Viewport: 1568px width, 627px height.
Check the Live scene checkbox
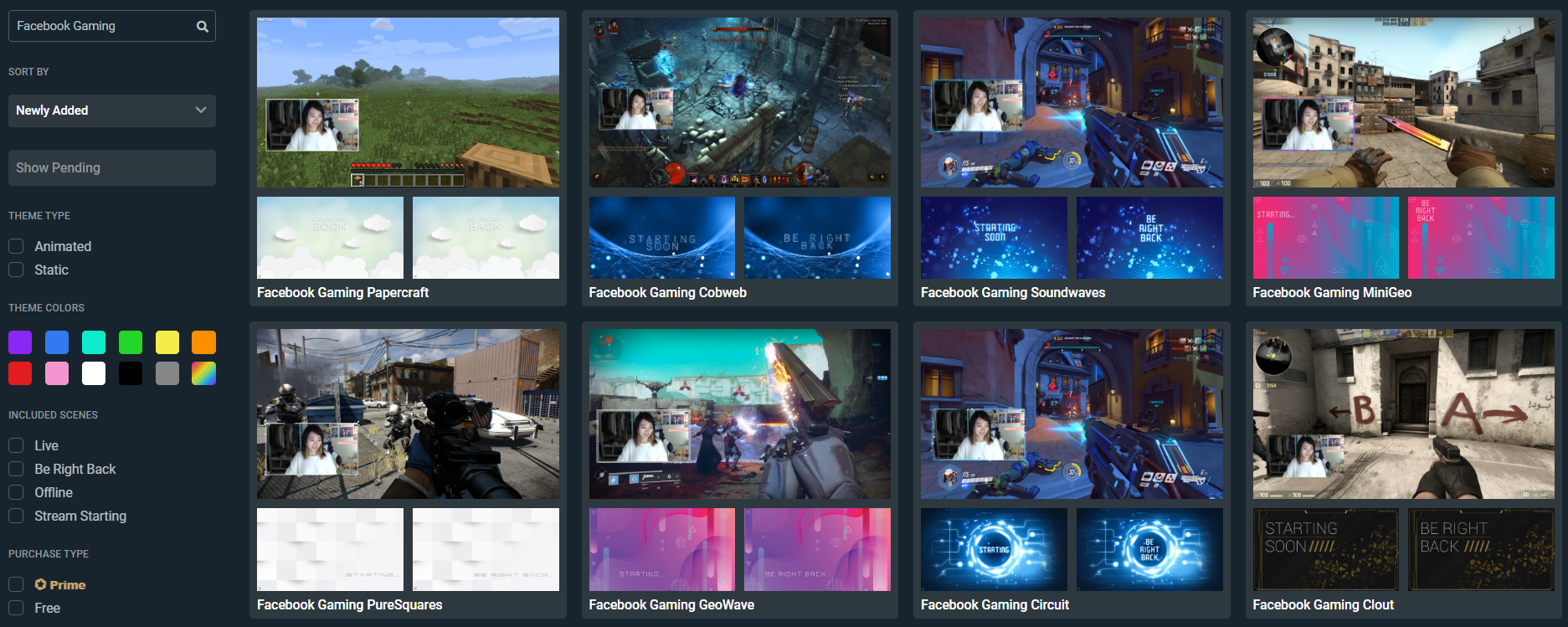[16, 445]
